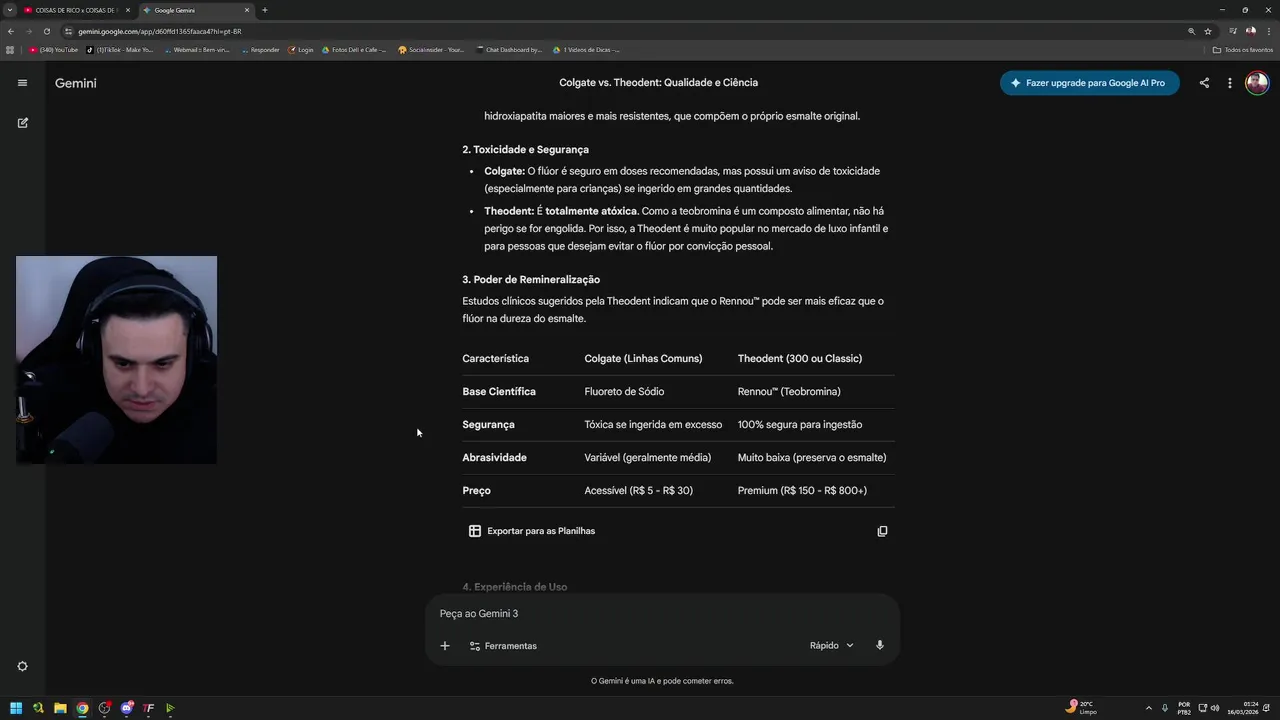
Task: Open the Todos os favoritos folder
Action: [x=1243, y=50]
